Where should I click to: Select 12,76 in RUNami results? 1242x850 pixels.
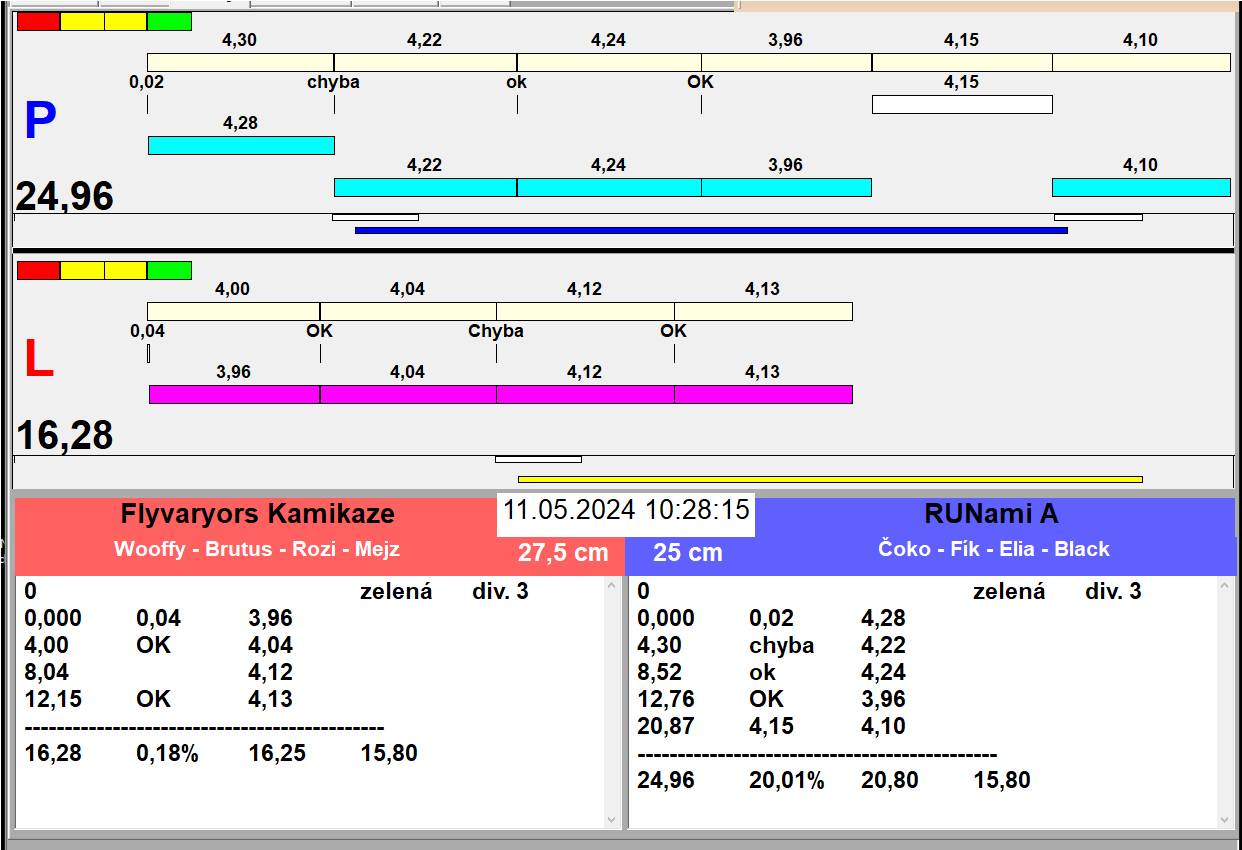pos(666,699)
